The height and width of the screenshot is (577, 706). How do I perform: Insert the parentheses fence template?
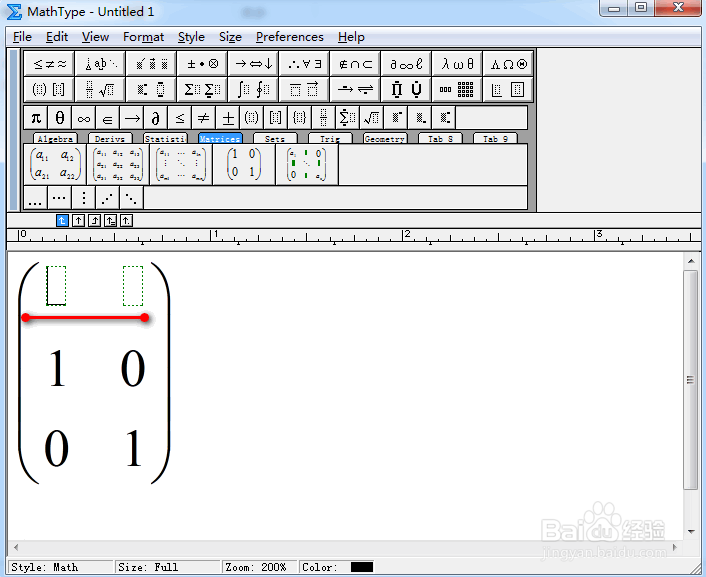[252, 118]
